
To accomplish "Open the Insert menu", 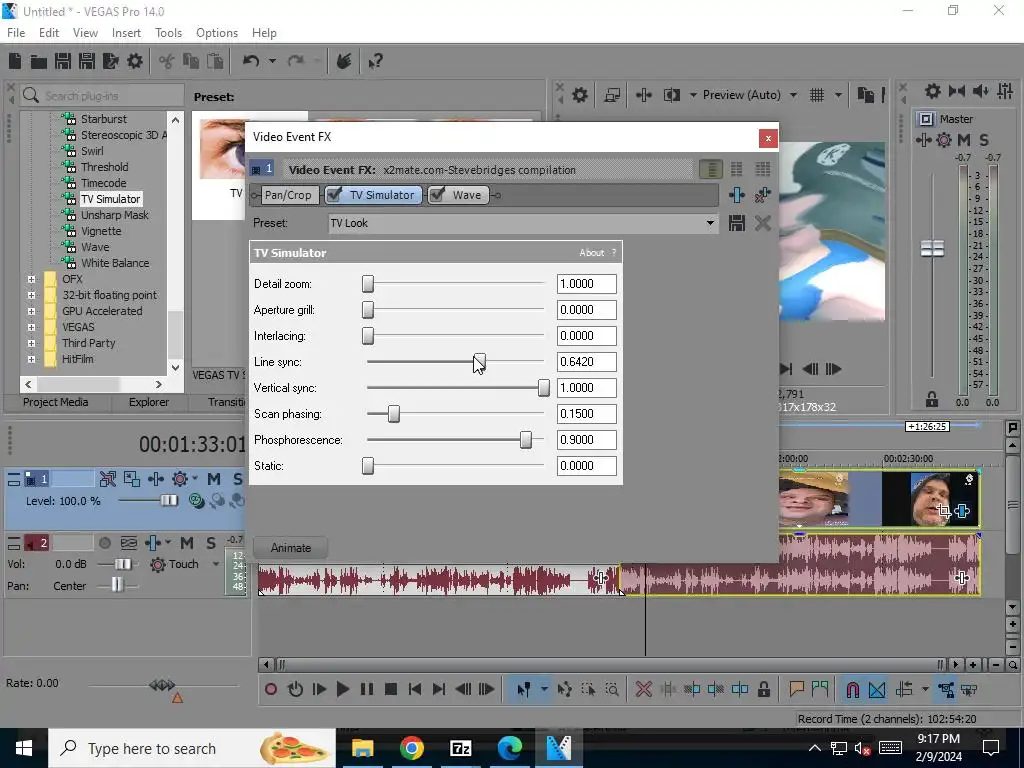I will (x=126, y=33).
